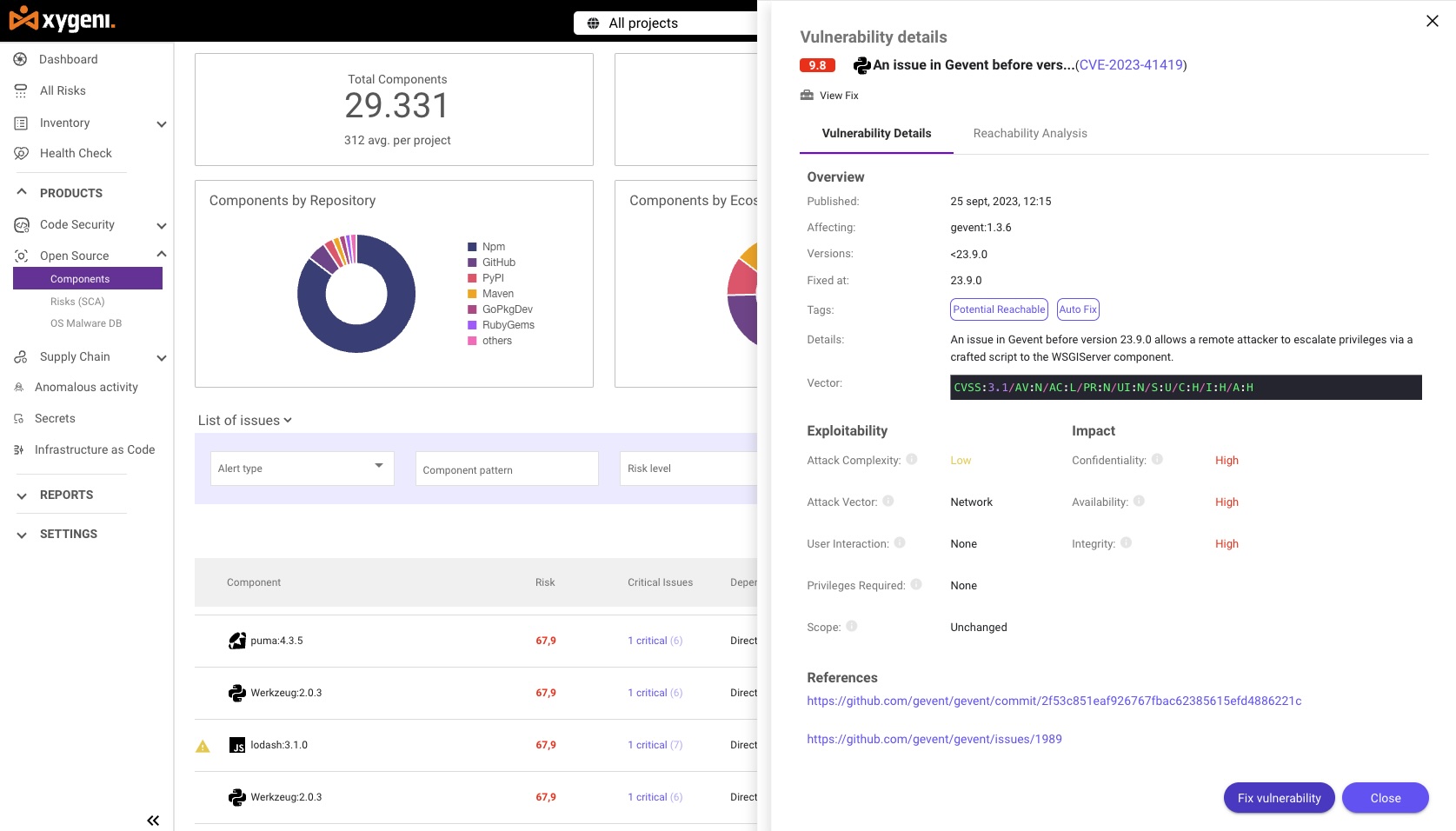This screenshot has height=831, width=1456.
Task: Click the All Risks sidebar icon
Action: 21,90
